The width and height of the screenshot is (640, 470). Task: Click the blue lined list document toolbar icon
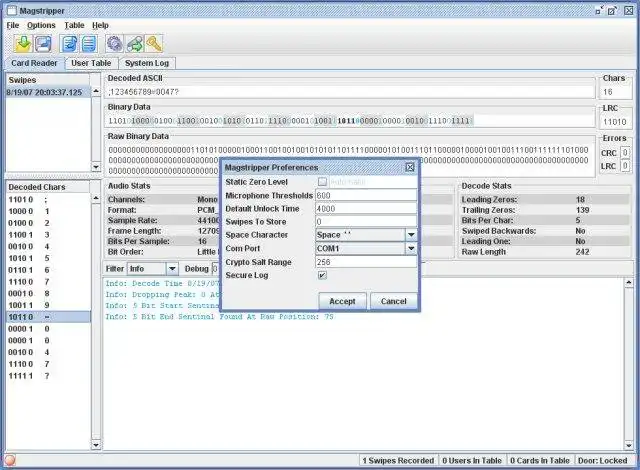pyautogui.click(x=89, y=43)
